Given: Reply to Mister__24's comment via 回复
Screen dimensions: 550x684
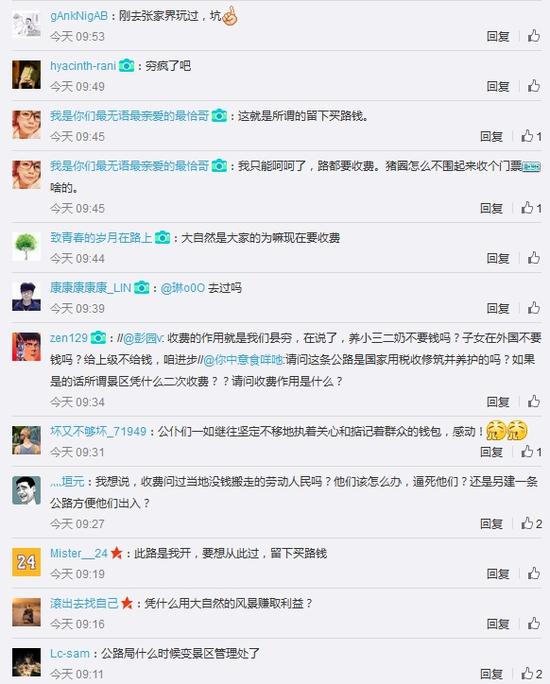Looking at the screenshot, I should pyautogui.click(x=498, y=573).
